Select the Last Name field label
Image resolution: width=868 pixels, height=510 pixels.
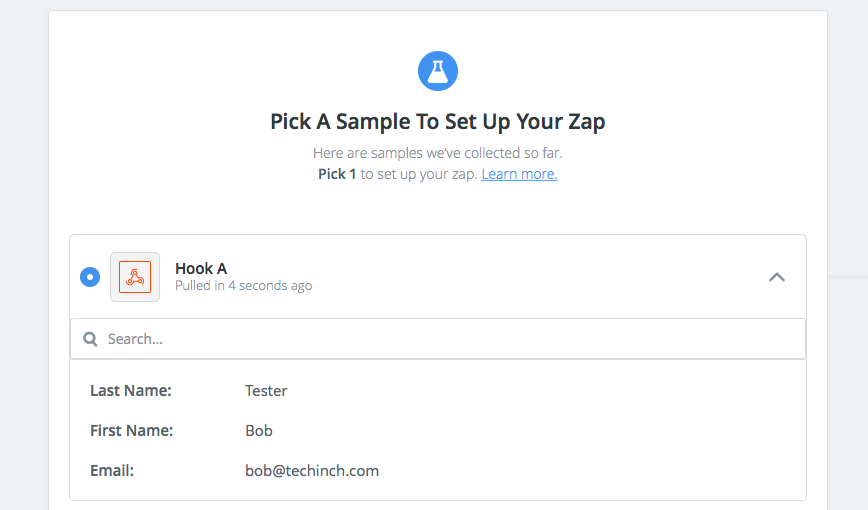click(131, 390)
